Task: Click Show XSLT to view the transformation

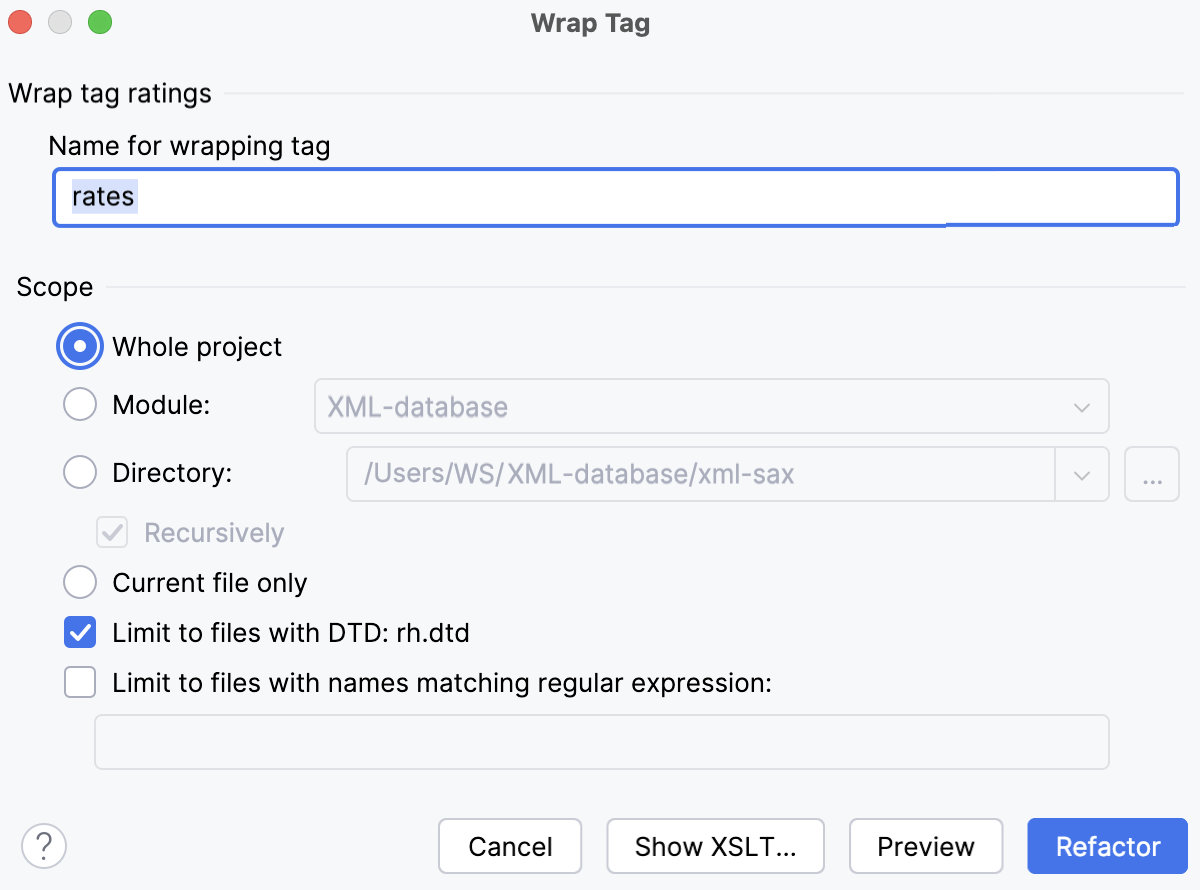Action: 715,846
